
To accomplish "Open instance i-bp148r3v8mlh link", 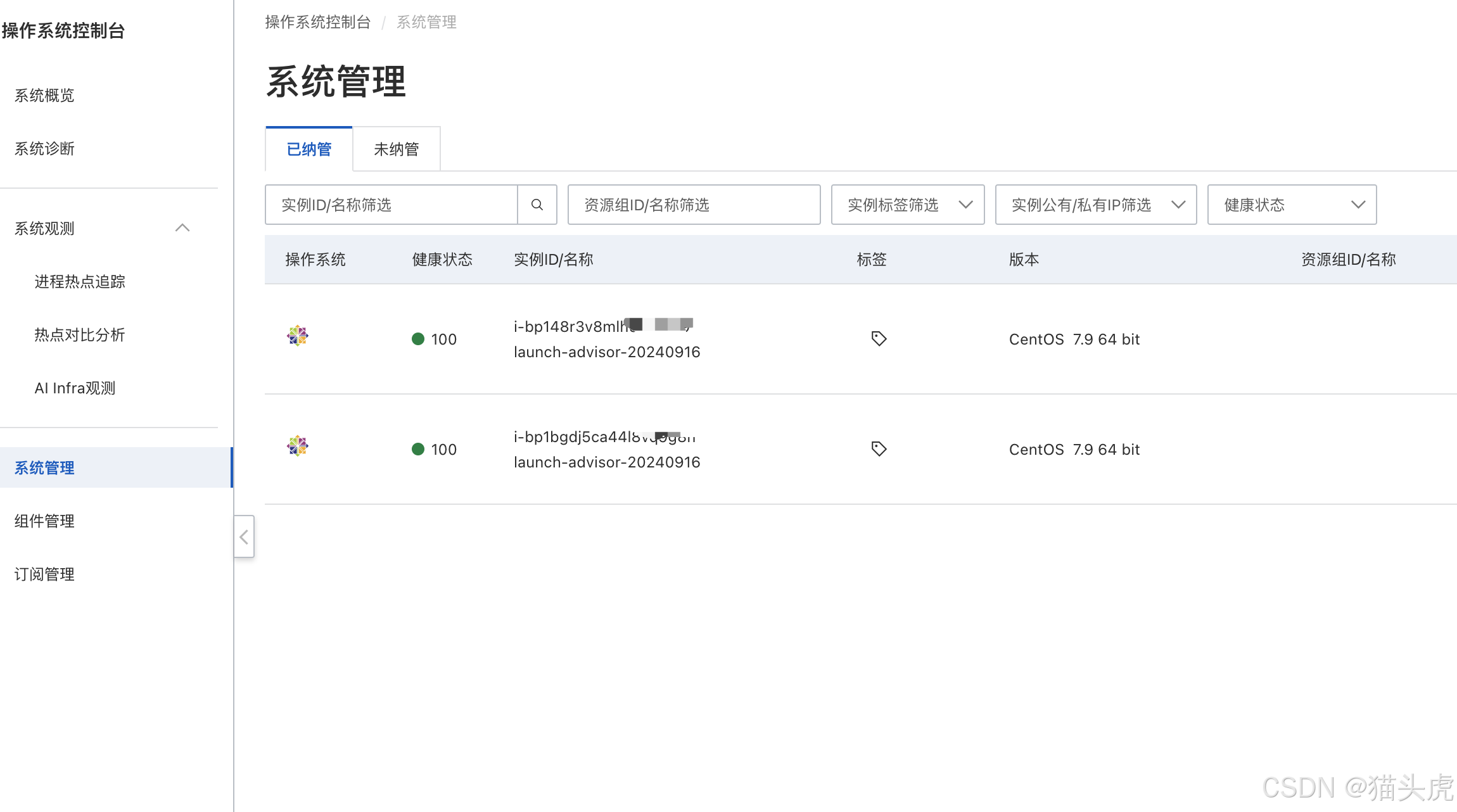I will [x=603, y=326].
